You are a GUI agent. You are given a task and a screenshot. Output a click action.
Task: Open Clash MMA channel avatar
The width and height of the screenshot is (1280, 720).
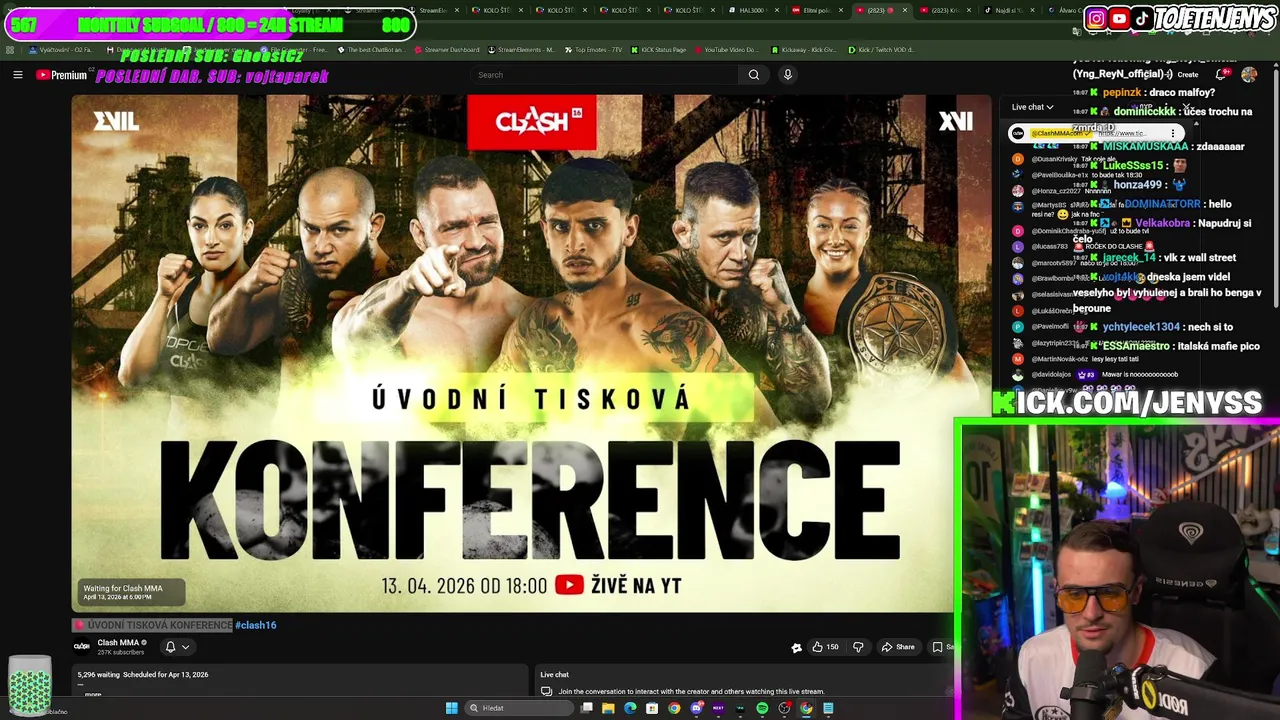(82, 646)
